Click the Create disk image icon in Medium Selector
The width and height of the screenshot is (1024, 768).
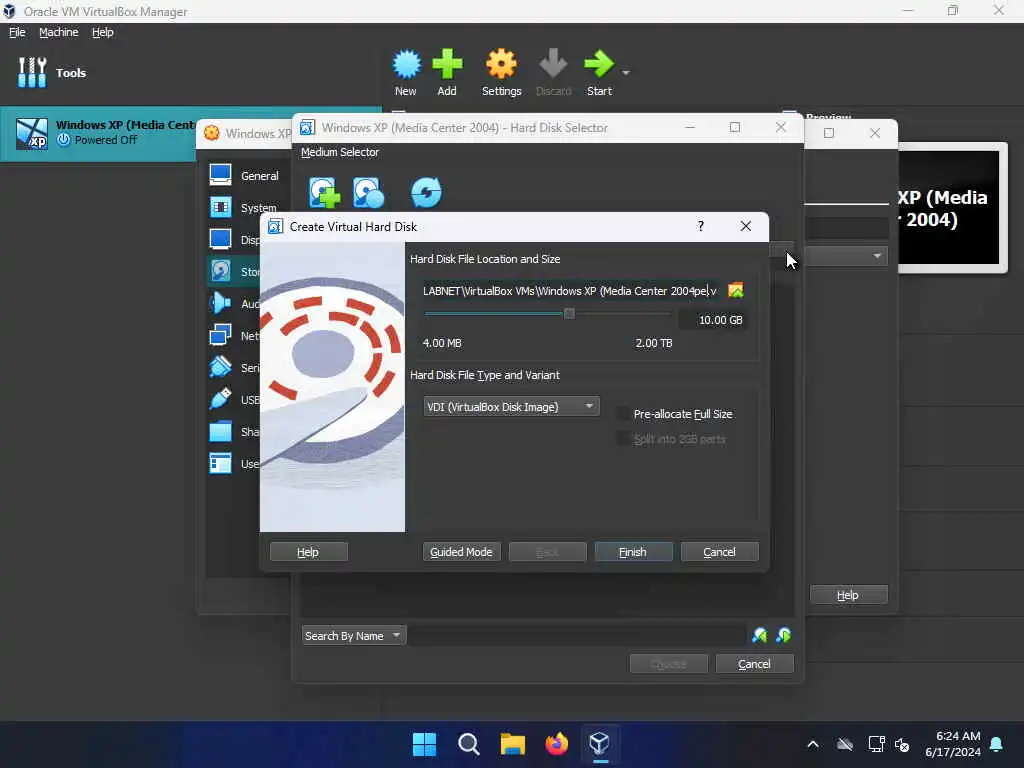click(369, 193)
